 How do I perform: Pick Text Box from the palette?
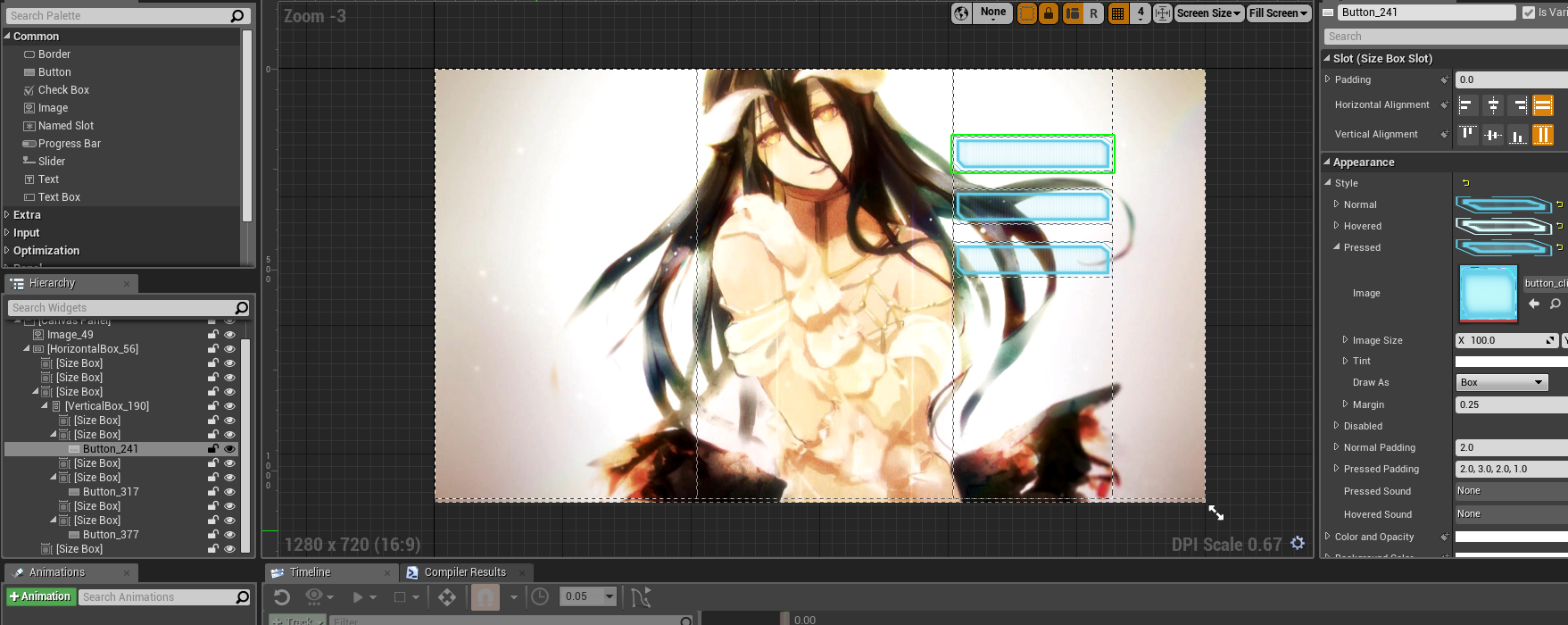tap(59, 197)
